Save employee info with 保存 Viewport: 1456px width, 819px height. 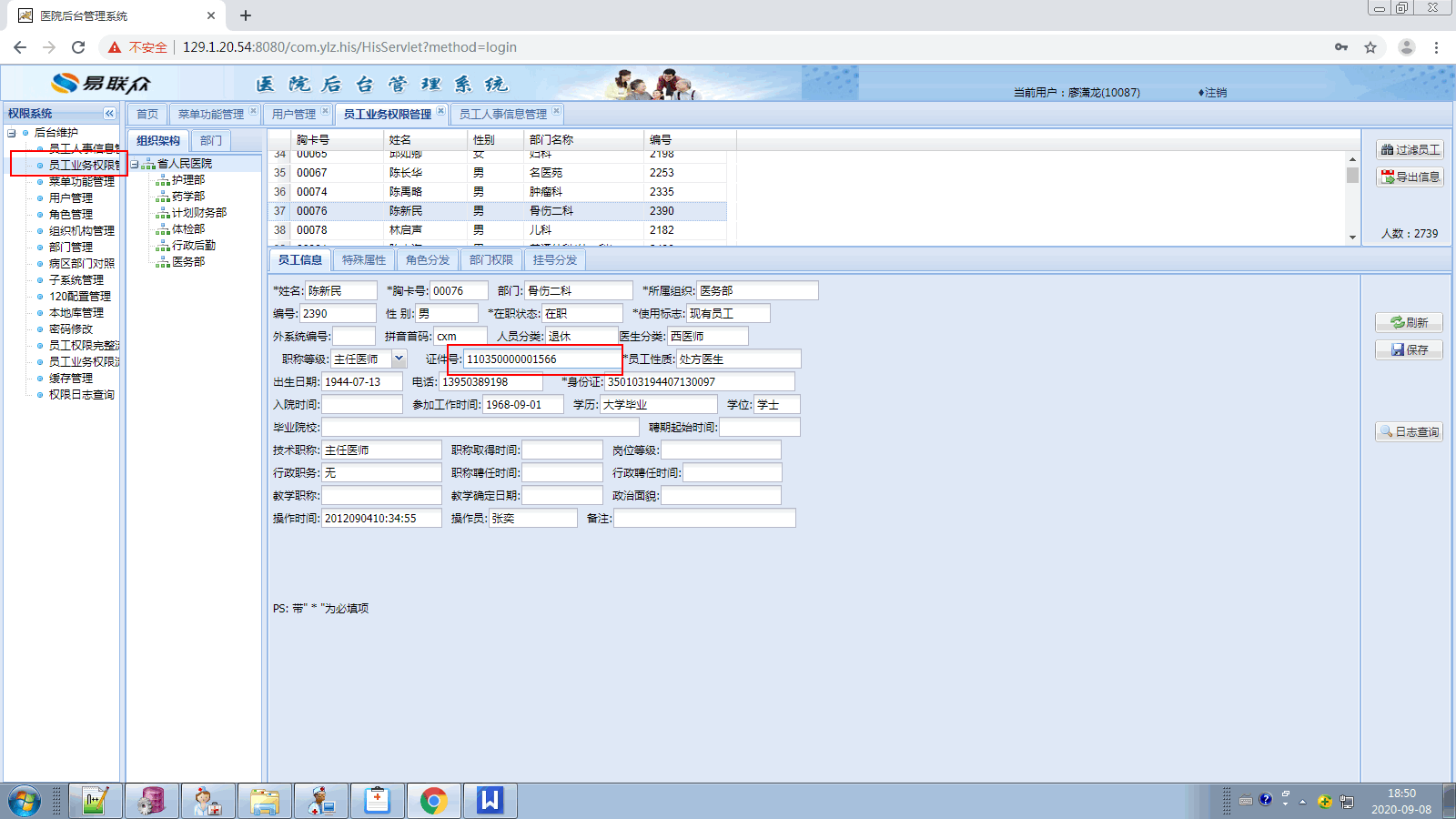pyautogui.click(x=1409, y=349)
